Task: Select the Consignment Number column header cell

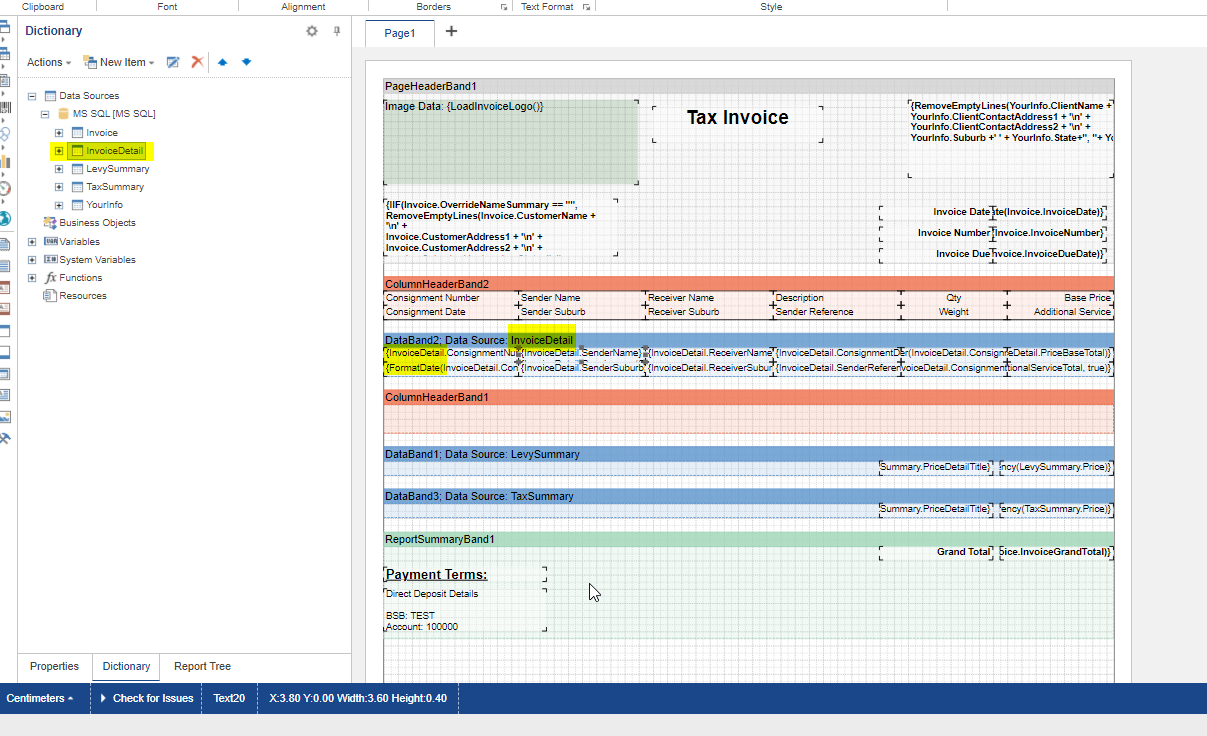Action: click(451, 298)
